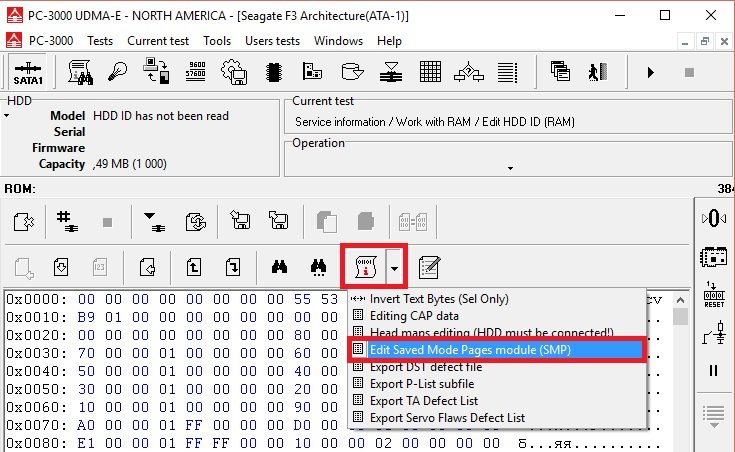
Task: Click the puzzle piece ROM toolbar icon
Action: [x=23, y=221]
